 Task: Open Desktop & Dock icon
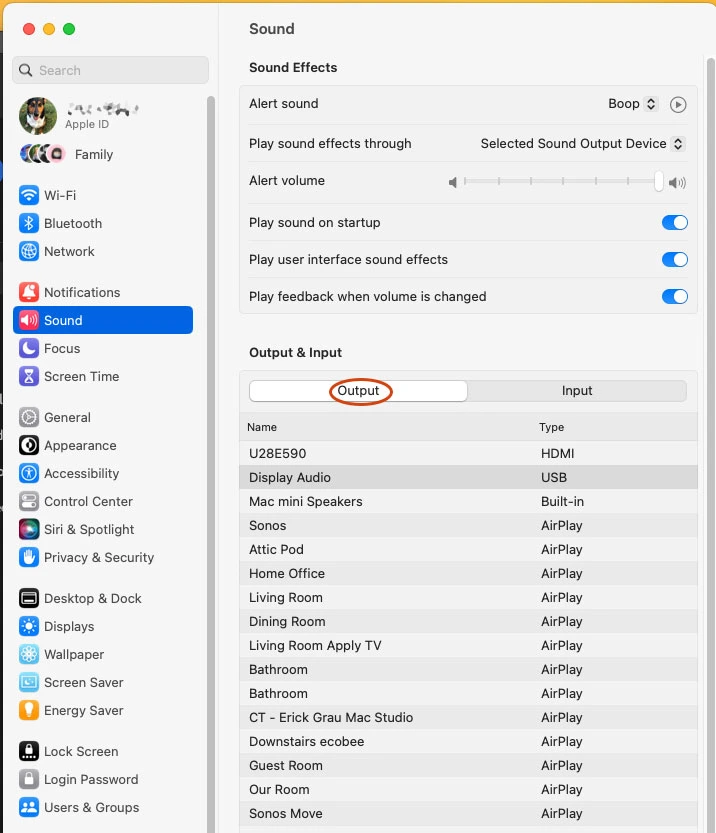29,598
